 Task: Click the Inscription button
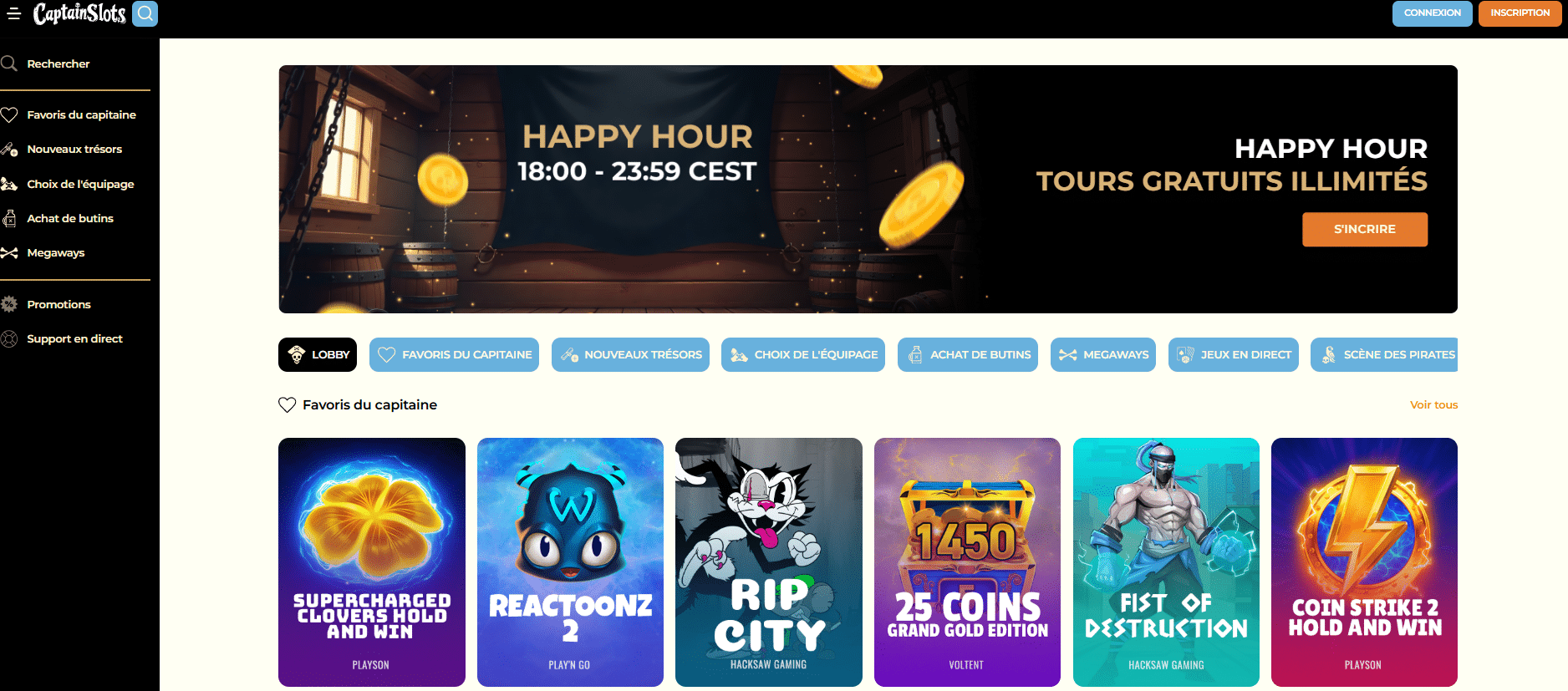pyautogui.click(x=1520, y=13)
